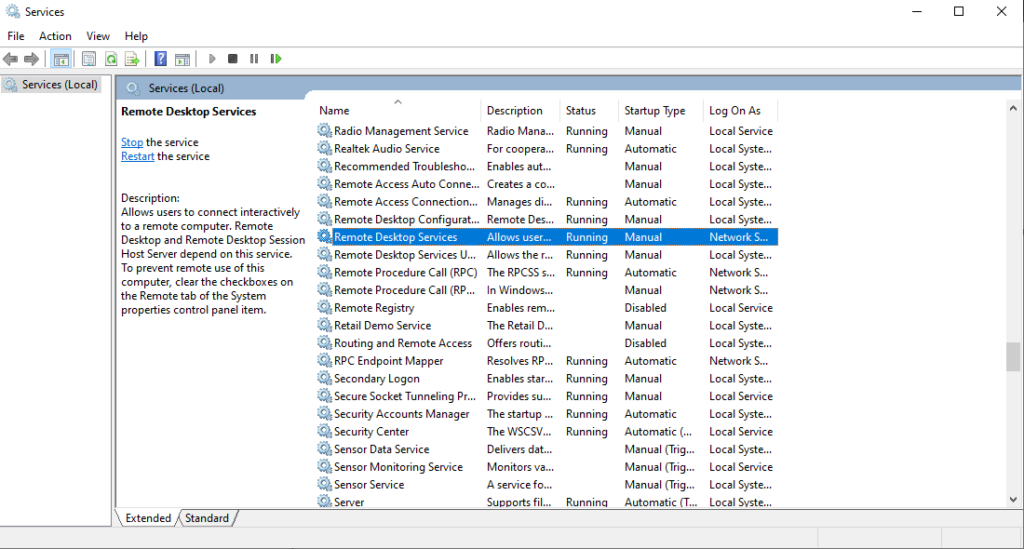The image size is (1024, 549).
Task: Switch to the Standard tab
Action: (207, 518)
